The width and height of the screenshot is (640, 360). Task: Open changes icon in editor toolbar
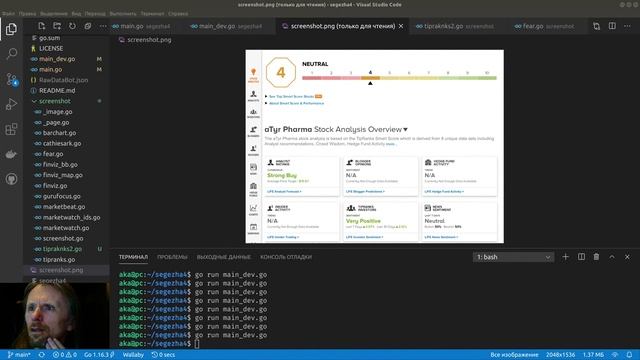pos(596,26)
